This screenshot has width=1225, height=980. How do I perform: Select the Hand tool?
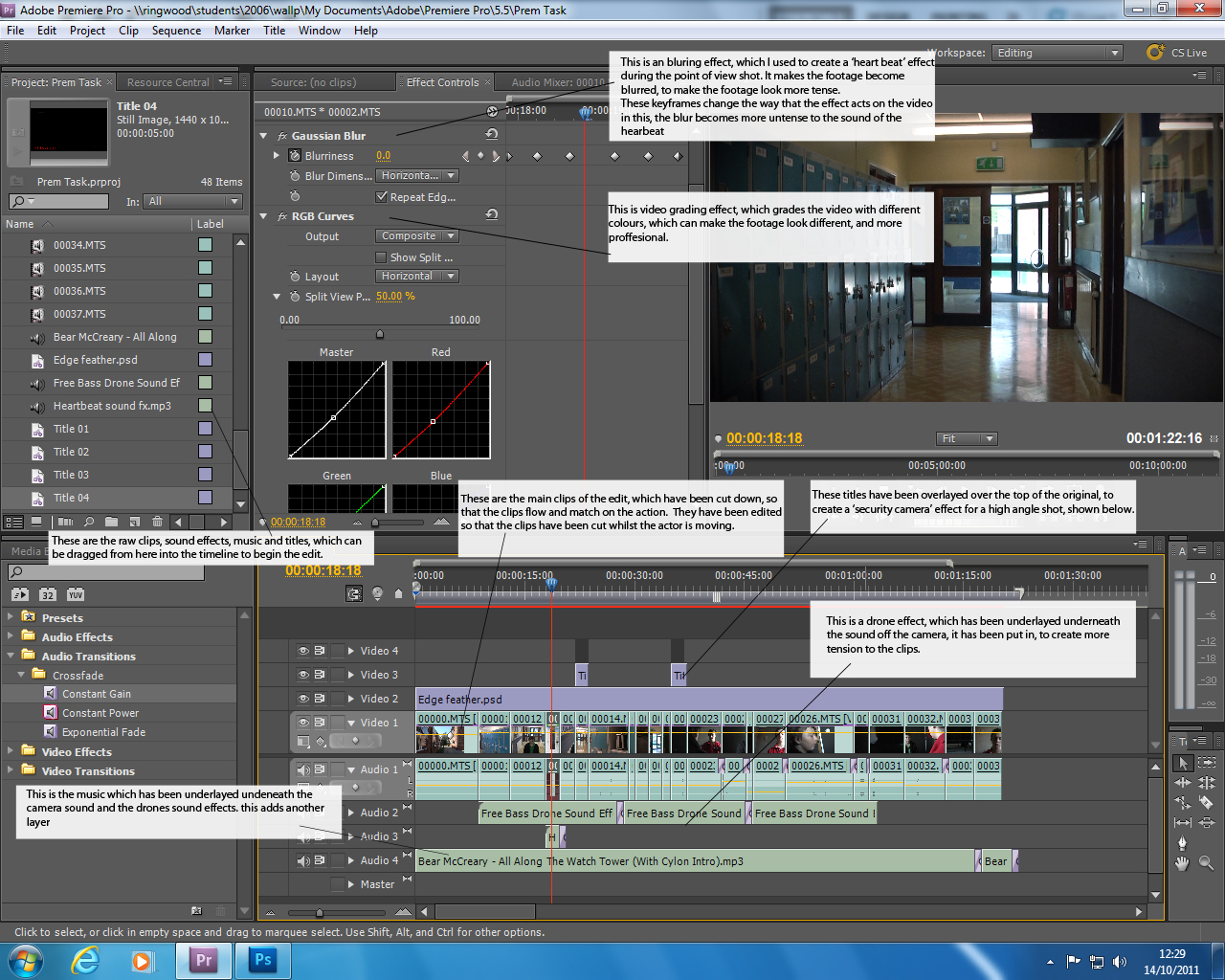[1182, 863]
